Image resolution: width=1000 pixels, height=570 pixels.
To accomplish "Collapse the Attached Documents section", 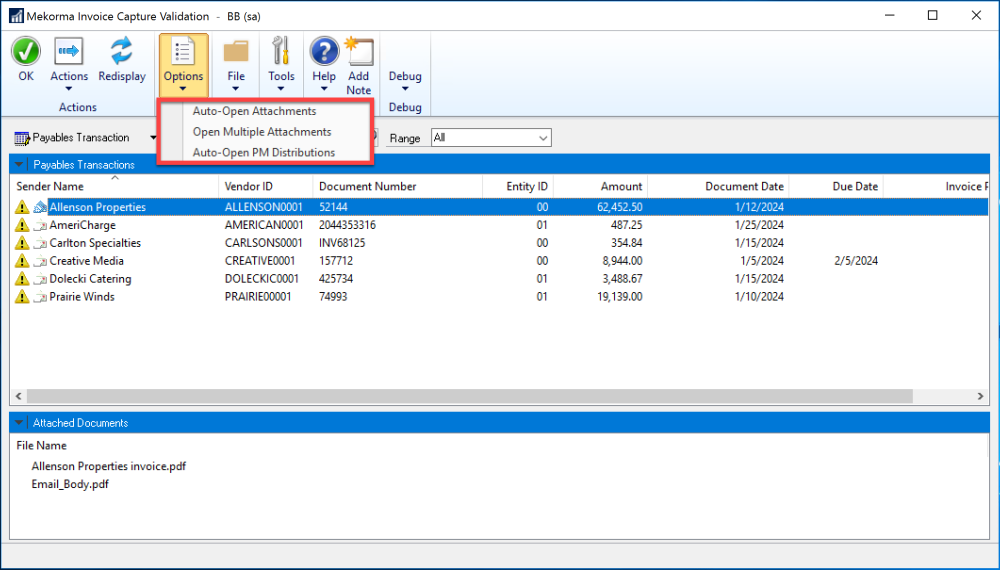I will (19, 423).
